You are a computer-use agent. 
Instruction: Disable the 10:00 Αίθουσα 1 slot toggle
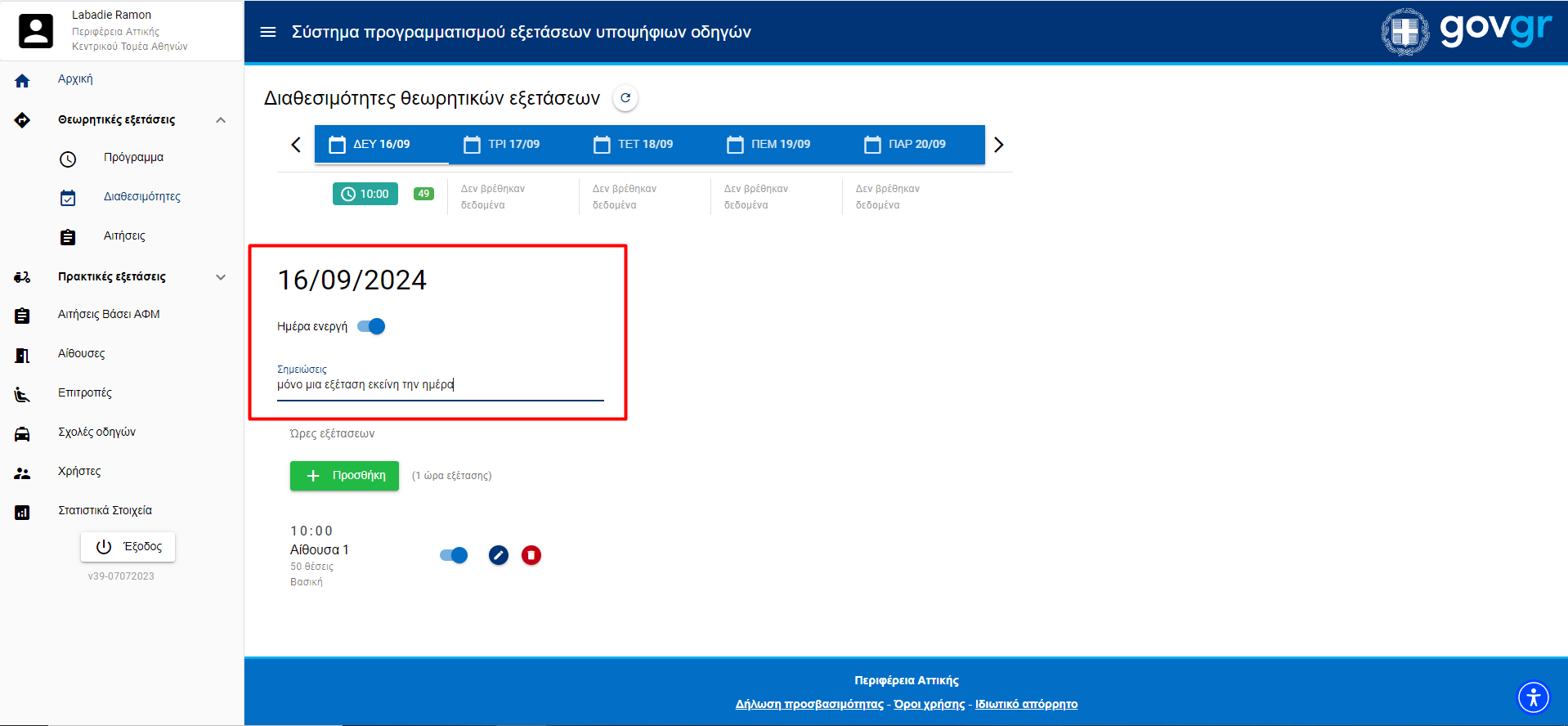tap(454, 556)
